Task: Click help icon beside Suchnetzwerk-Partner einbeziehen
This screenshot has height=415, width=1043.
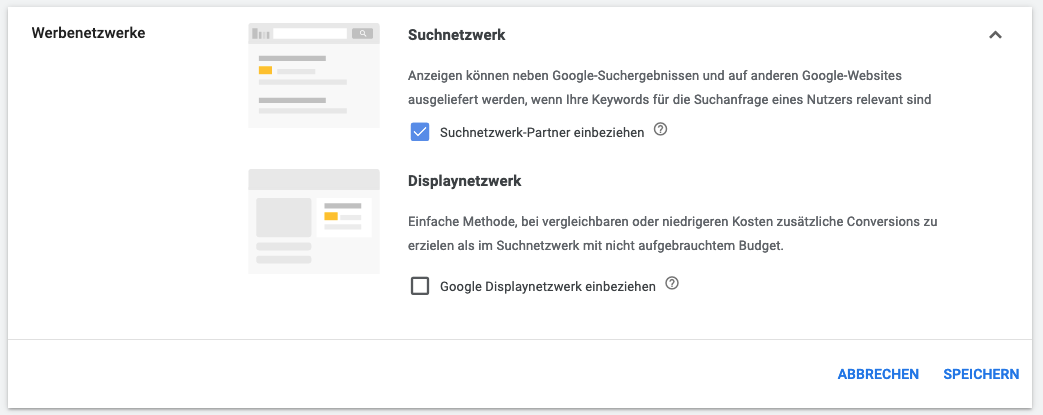Action: tap(660, 130)
